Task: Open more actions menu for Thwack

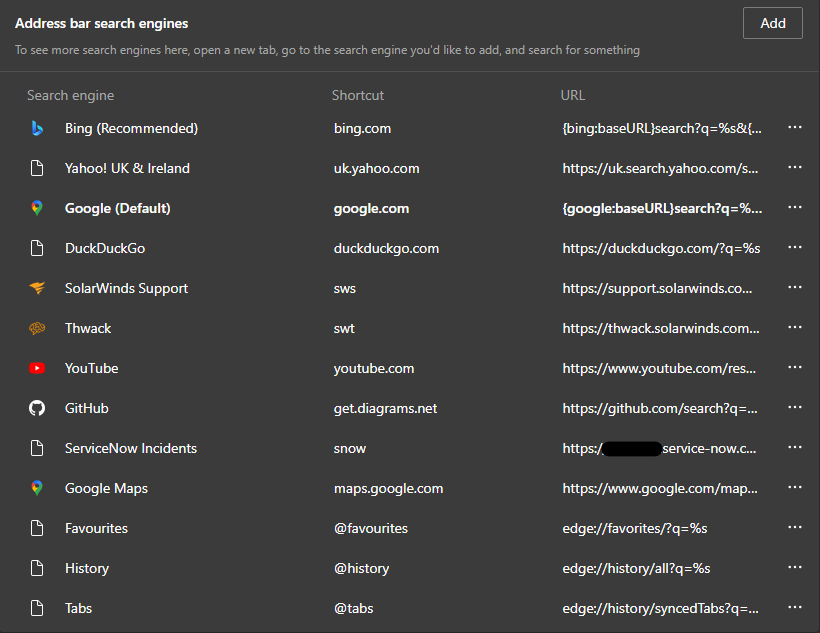Action: coord(794,327)
